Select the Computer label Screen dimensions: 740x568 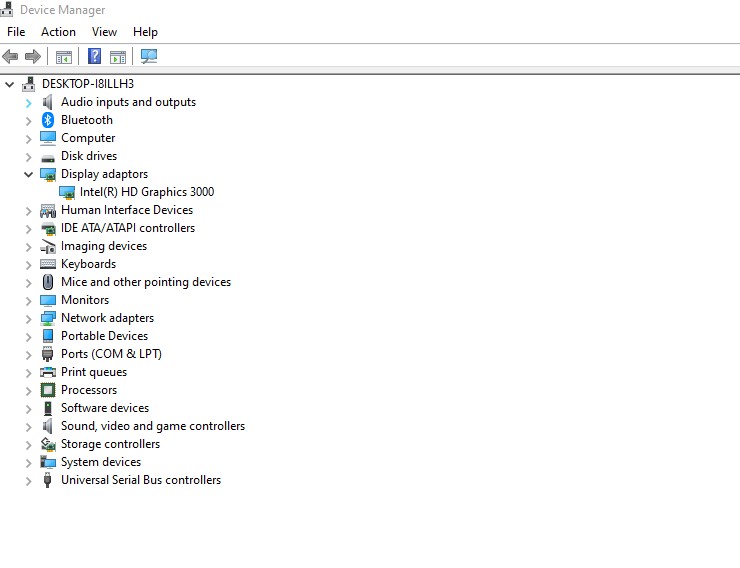pos(88,138)
